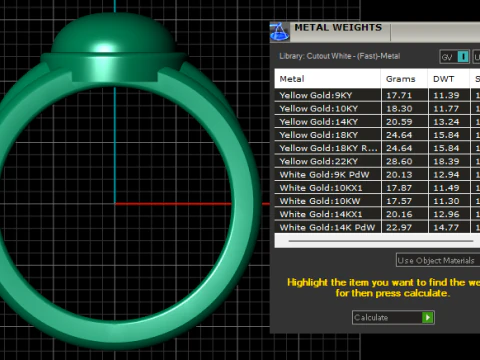480x360 pixels.
Task: Click the Metal column header
Action: click(x=327, y=79)
